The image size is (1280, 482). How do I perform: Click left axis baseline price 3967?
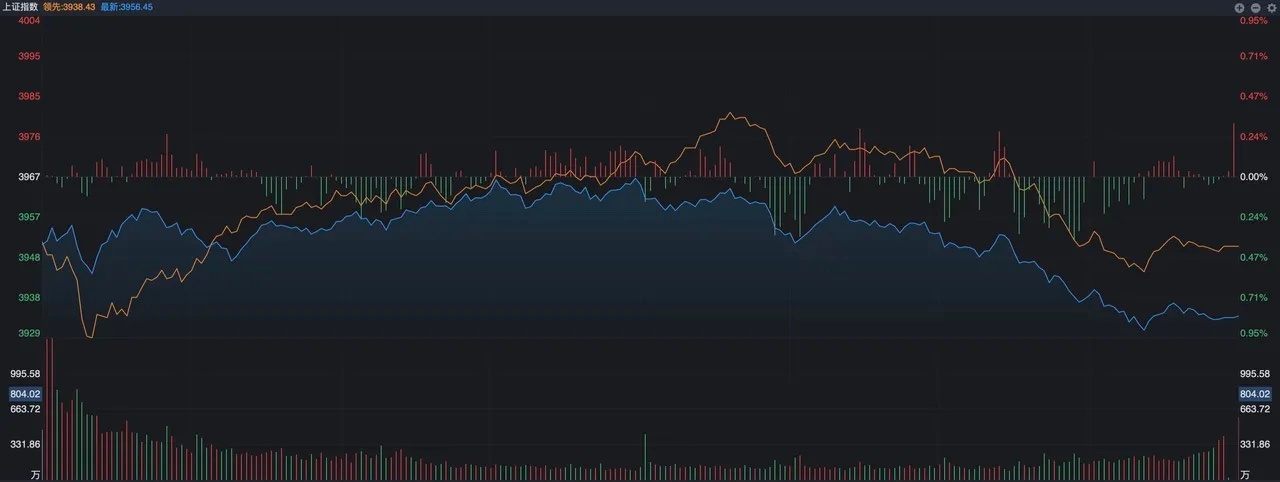(29, 177)
